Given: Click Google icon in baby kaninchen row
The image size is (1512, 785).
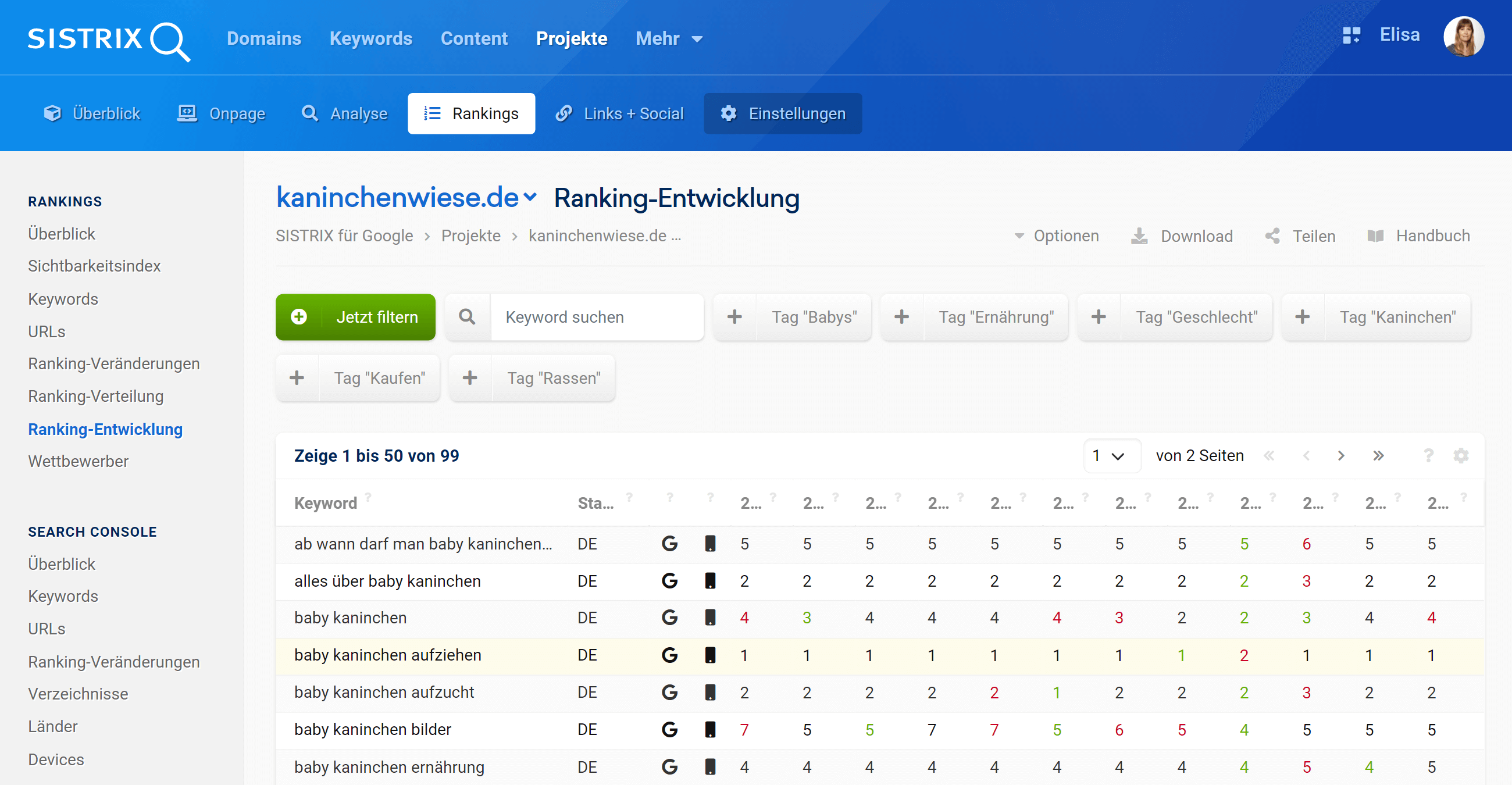Looking at the screenshot, I should [x=669, y=618].
